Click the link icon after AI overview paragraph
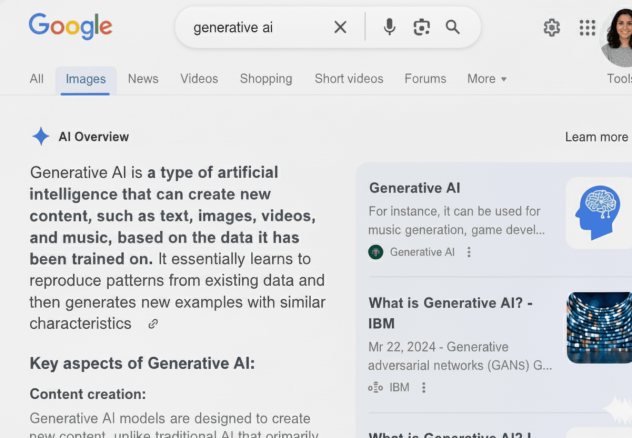The height and width of the screenshot is (438, 632). (153, 324)
